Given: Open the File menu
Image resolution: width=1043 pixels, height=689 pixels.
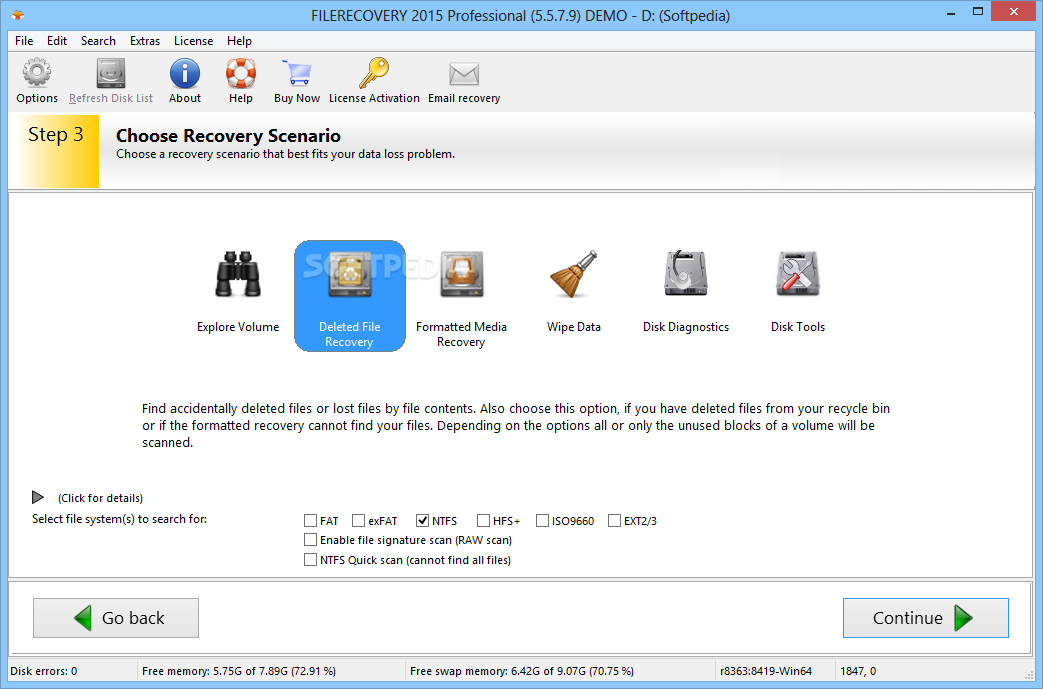Looking at the screenshot, I should click(x=24, y=41).
